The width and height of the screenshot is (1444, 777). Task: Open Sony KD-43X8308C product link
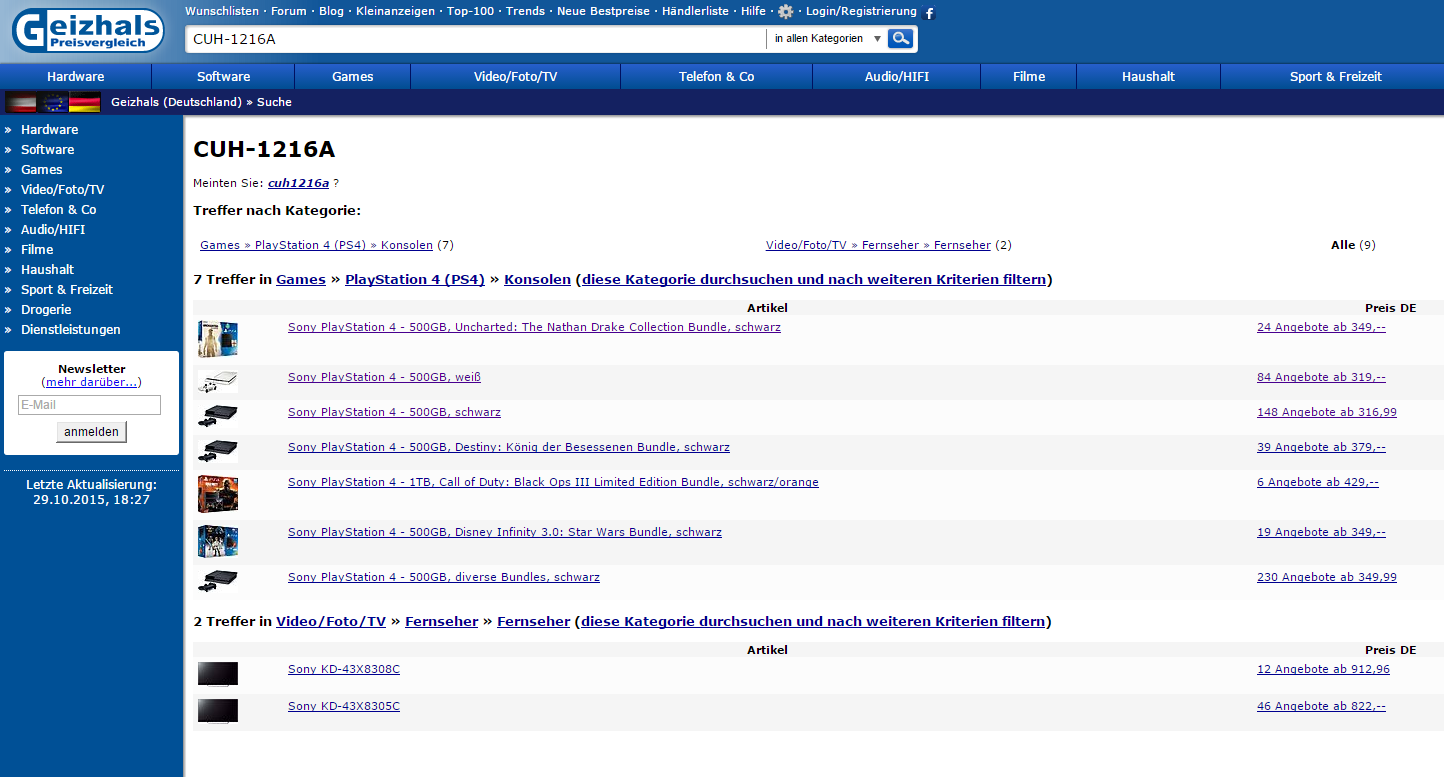344,669
